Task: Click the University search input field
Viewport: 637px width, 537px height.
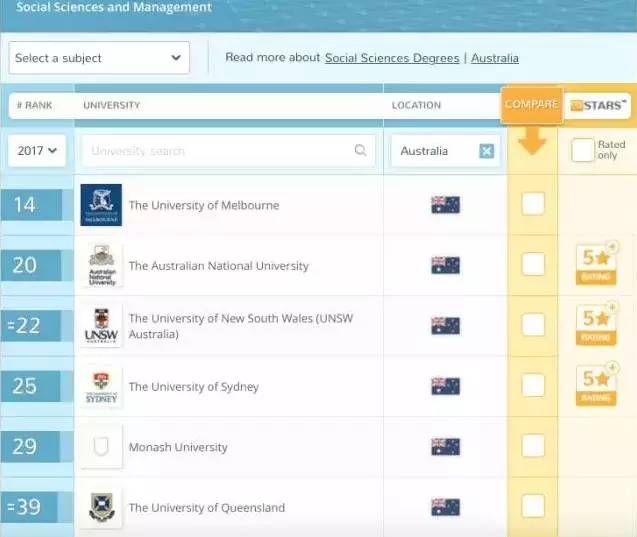Action: coord(228,151)
